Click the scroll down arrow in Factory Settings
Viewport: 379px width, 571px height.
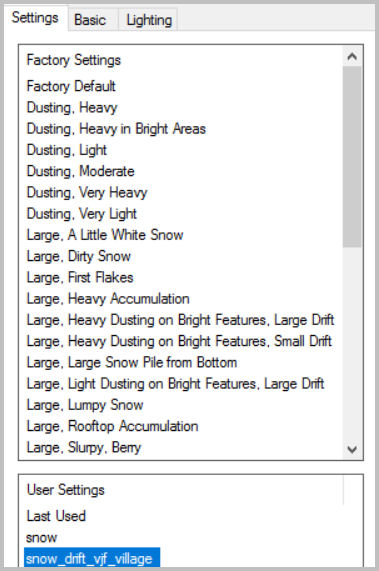point(352,449)
